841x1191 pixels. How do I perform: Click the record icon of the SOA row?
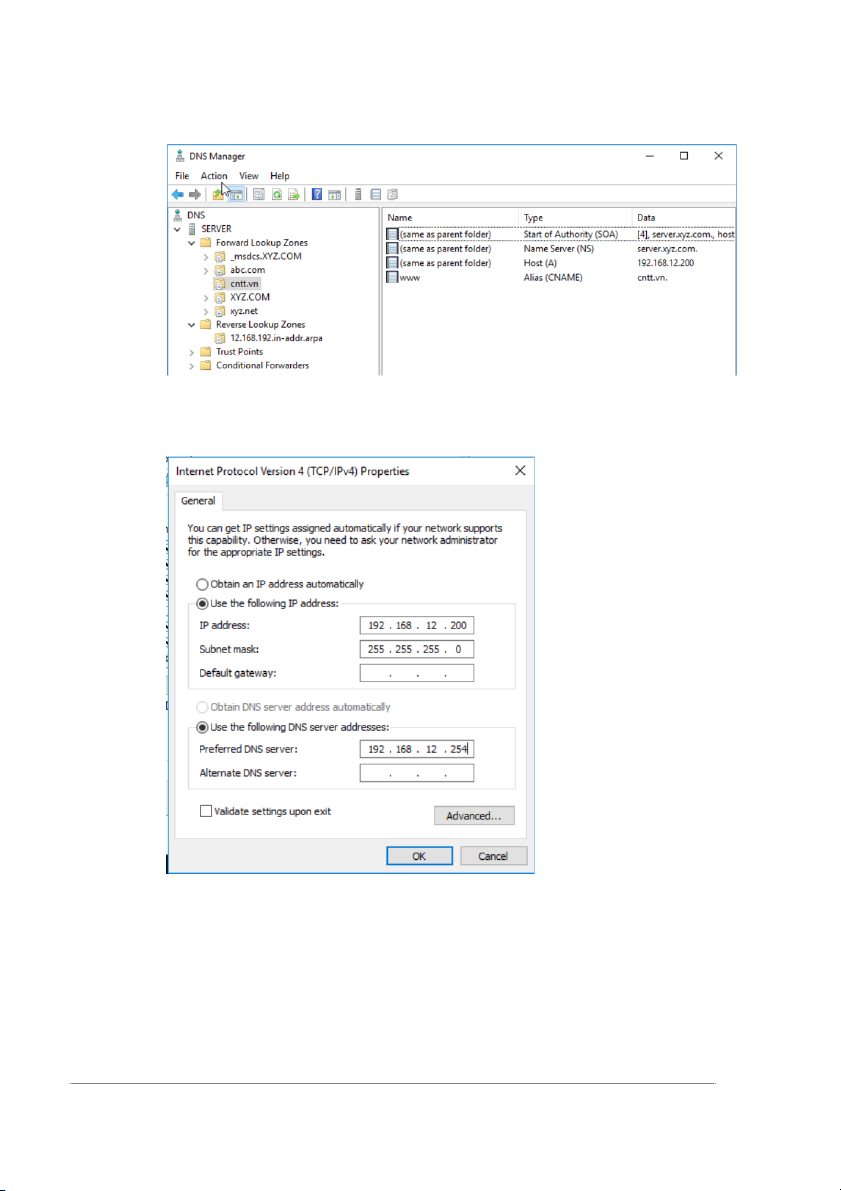click(x=392, y=234)
